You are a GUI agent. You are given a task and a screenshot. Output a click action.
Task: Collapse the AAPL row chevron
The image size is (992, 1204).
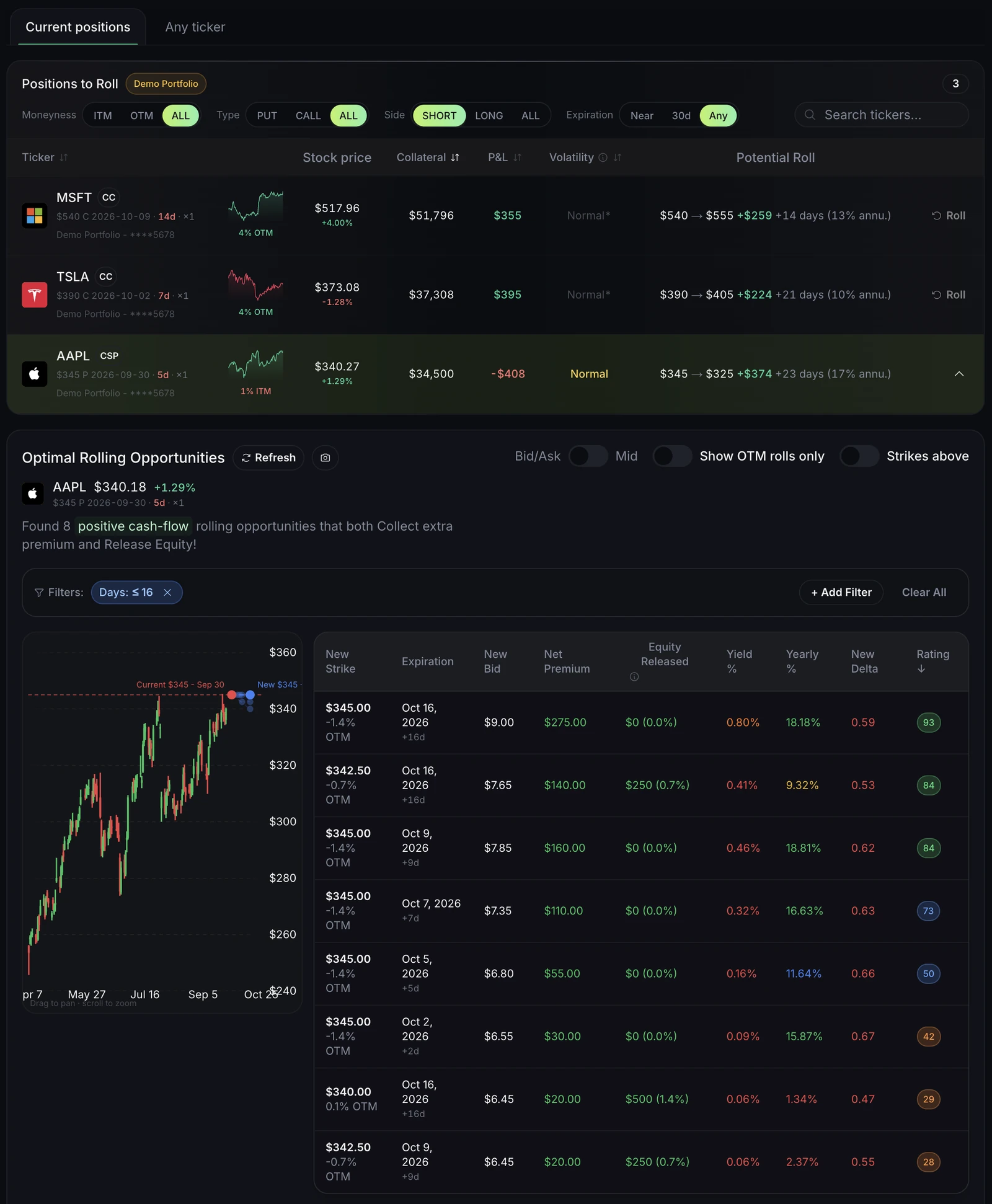tap(959, 374)
